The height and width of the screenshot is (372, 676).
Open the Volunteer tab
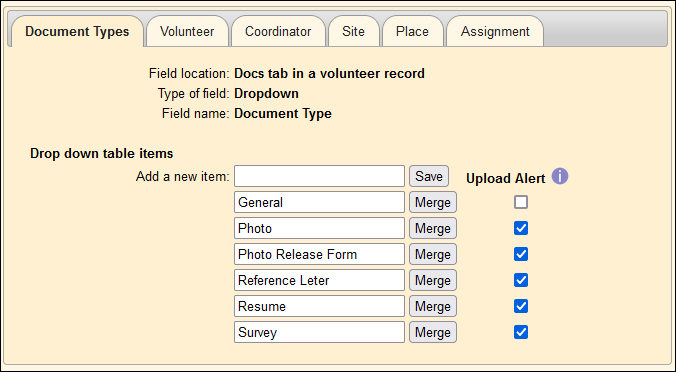click(x=187, y=31)
